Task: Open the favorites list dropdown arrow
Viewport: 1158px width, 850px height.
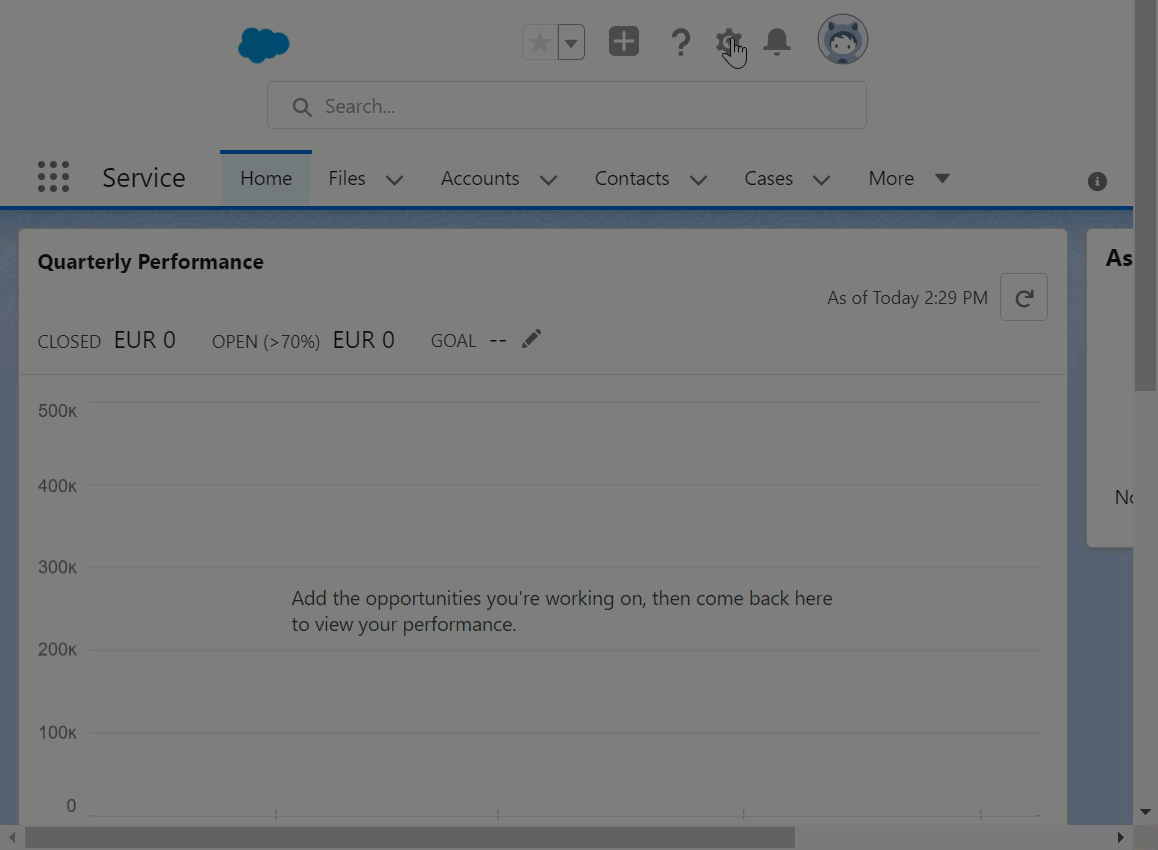Action: (571, 43)
